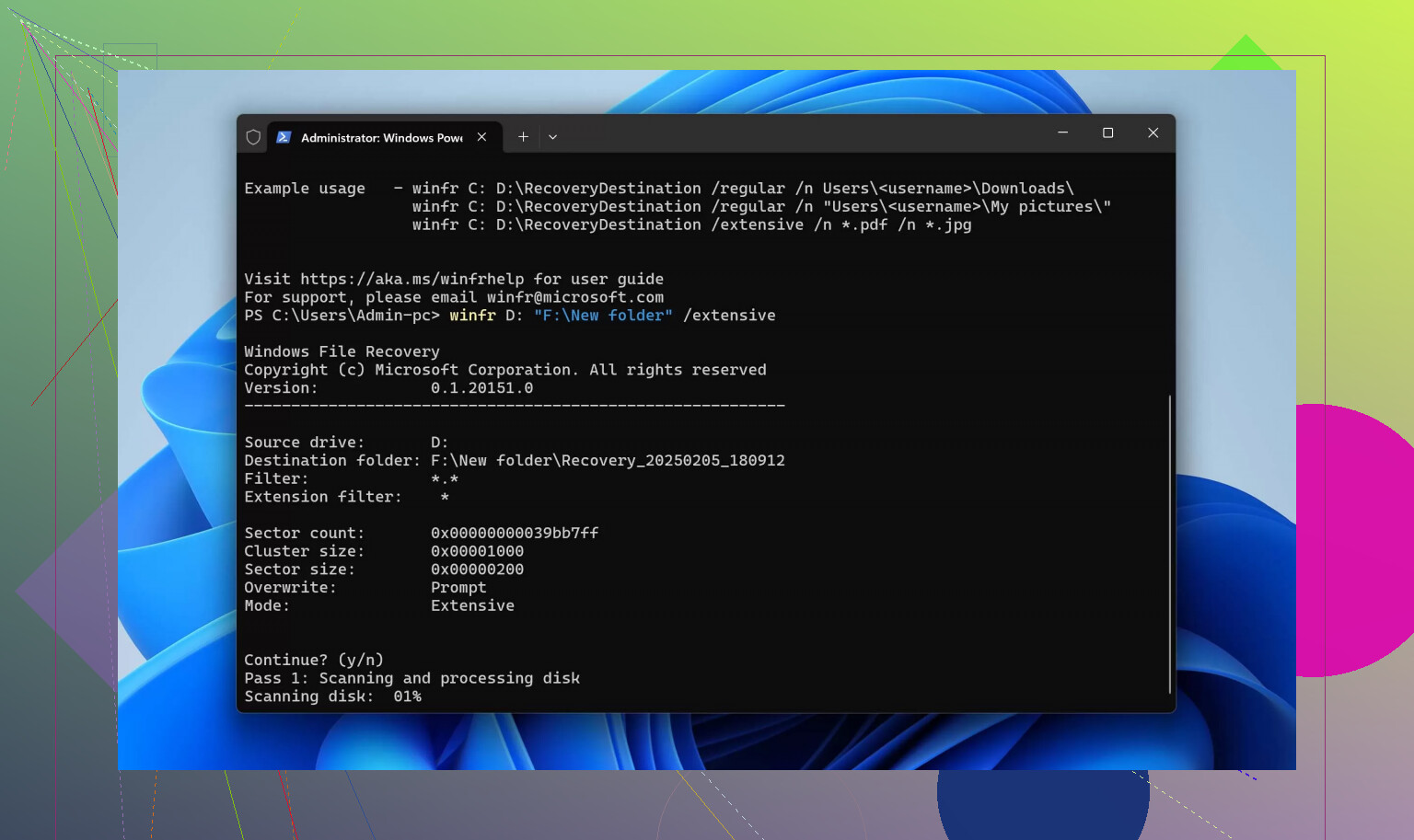The height and width of the screenshot is (840, 1414).
Task: Click the quoted "F:\New folder" path argument
Action: tap(603, 316)
